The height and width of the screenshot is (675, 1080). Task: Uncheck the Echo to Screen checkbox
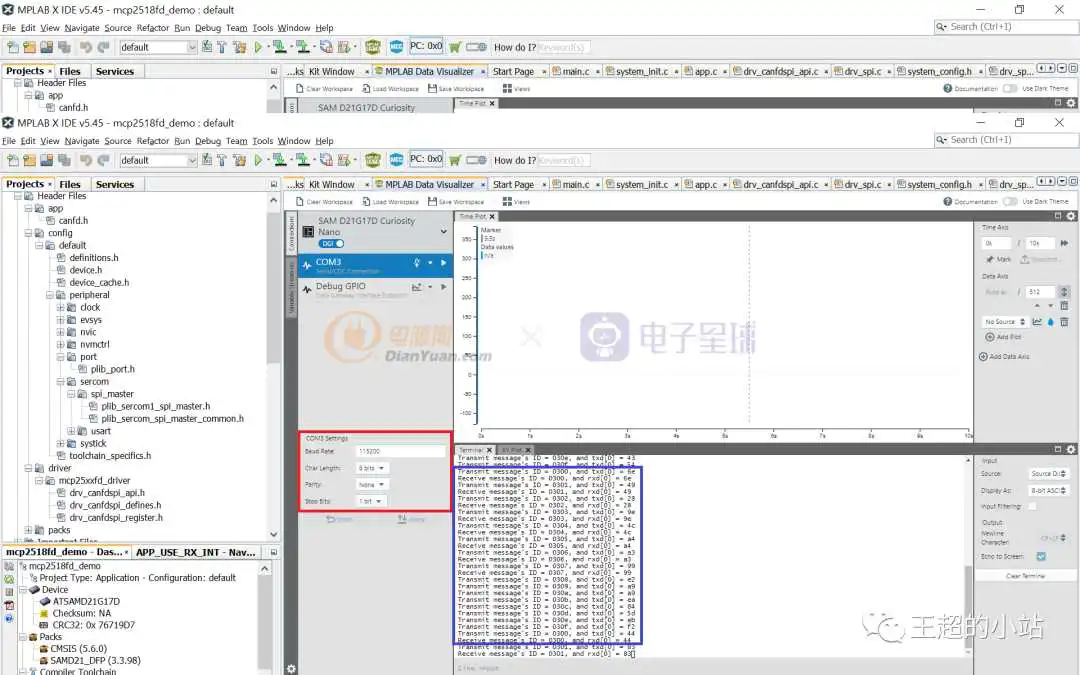(x=1041, y=557)
